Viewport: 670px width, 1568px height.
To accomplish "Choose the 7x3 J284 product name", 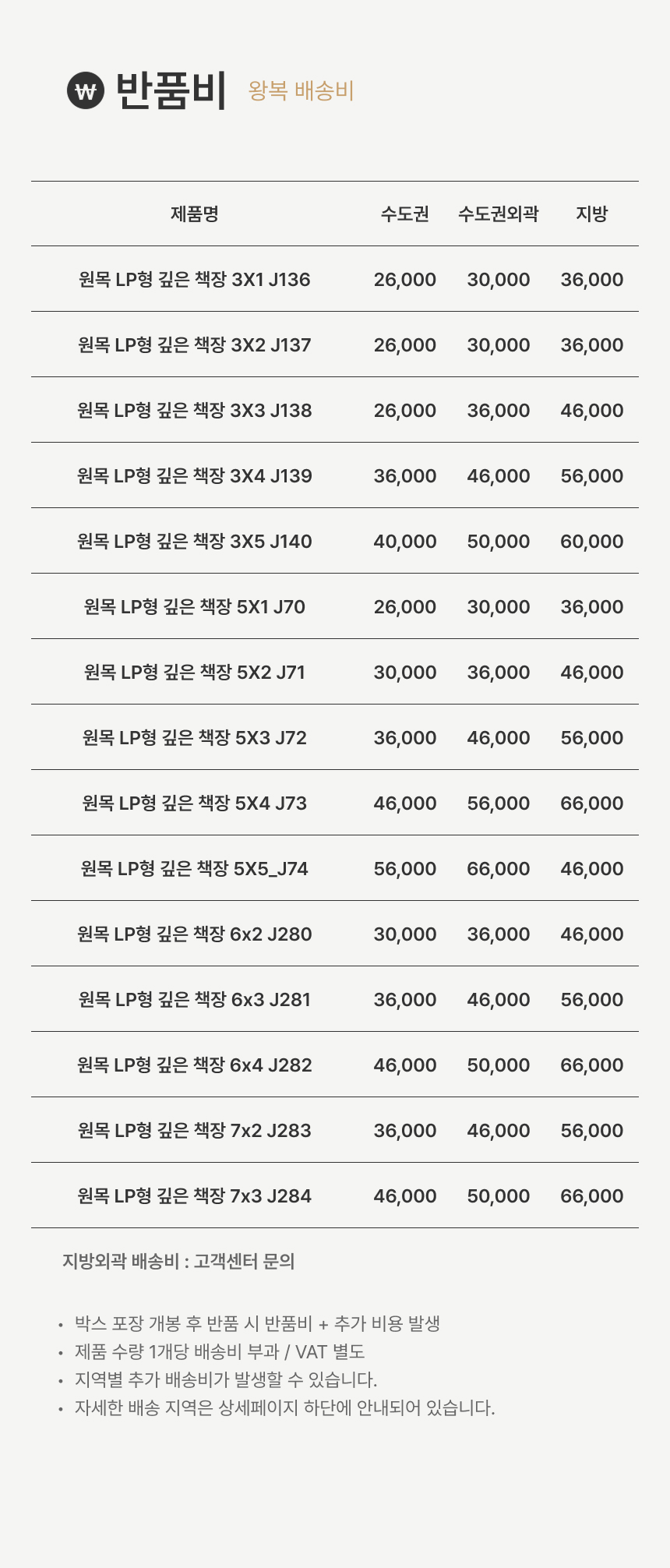I will click(x=194, y=1196).
